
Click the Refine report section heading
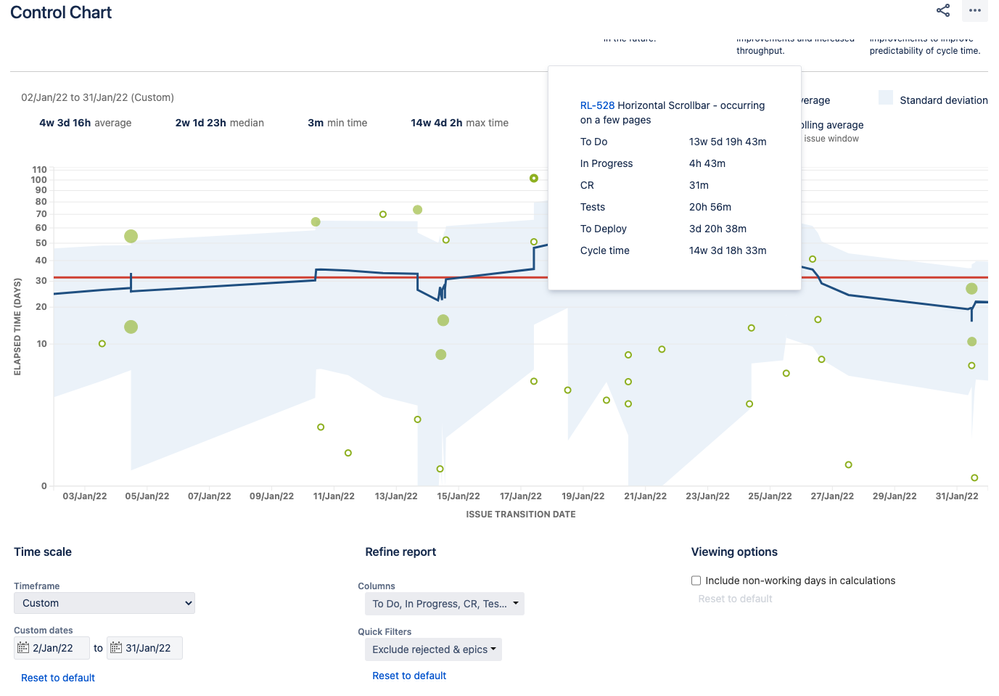tap(401, 552)
